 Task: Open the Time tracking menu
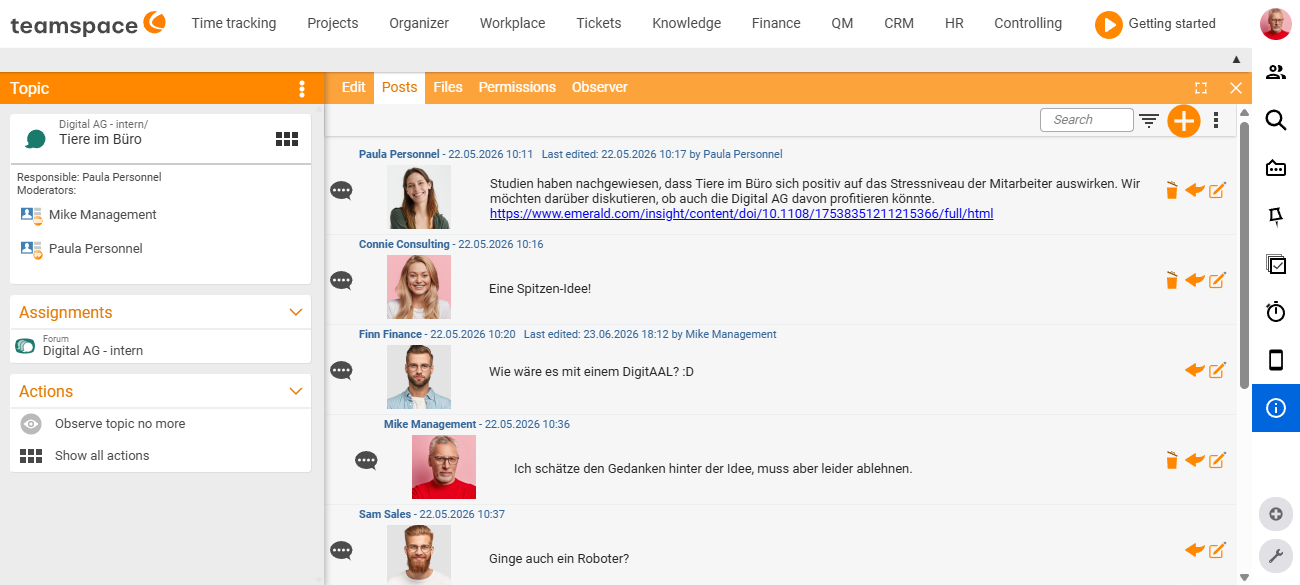pos(234,23)
